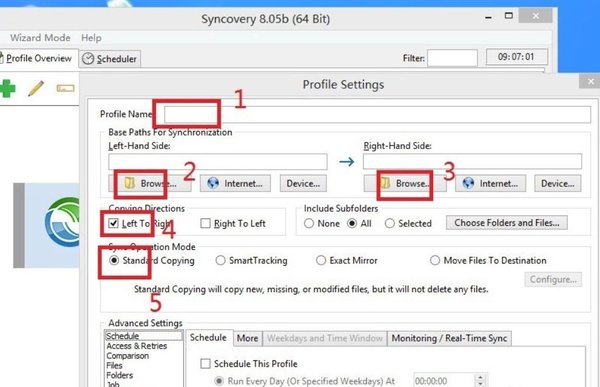Click the Right-Hand Side path field
The image size is (600, 387).
472,161
